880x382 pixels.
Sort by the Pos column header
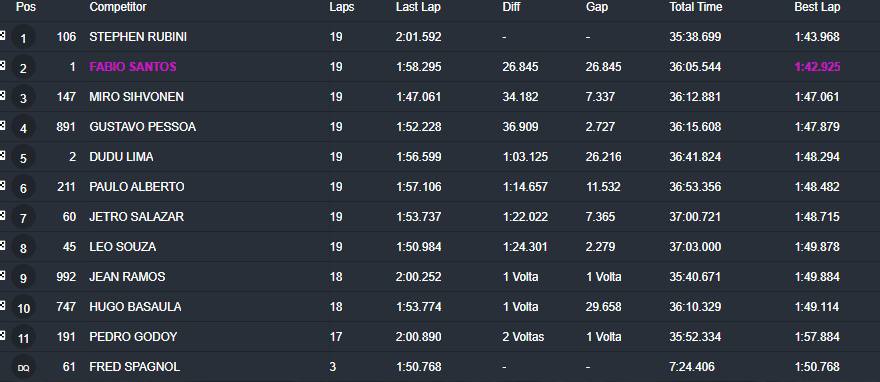click(25, 7)
